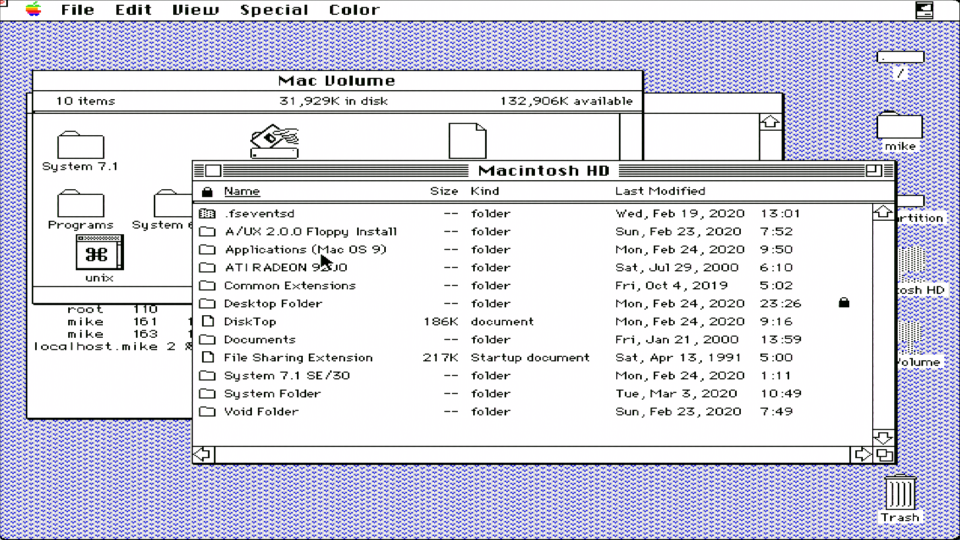This screenshot has width=960, height=540.
Task: Sort list by Size column
Action: click(444, 191)
